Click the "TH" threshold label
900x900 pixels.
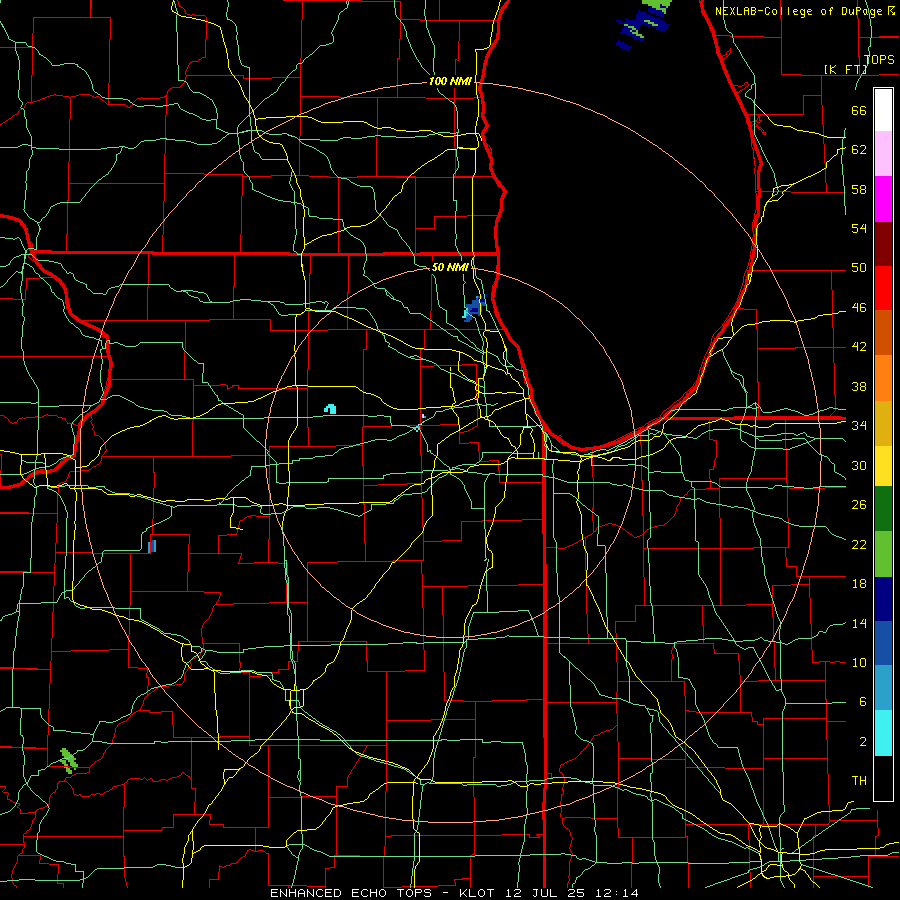pos(859,781)
